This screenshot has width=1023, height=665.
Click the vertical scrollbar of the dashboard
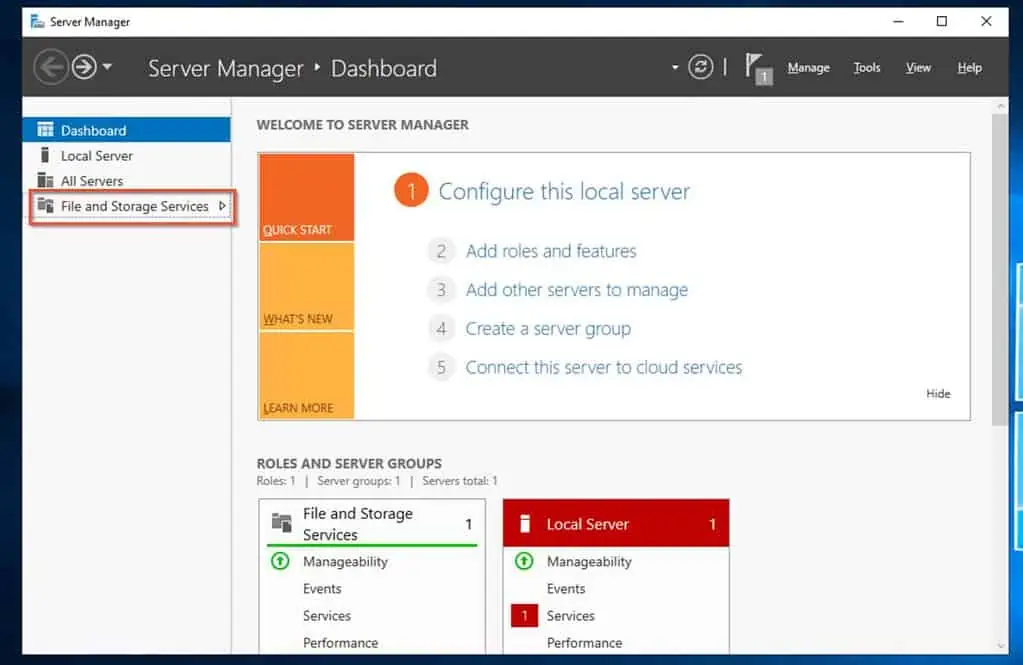[x=999, y=270]
